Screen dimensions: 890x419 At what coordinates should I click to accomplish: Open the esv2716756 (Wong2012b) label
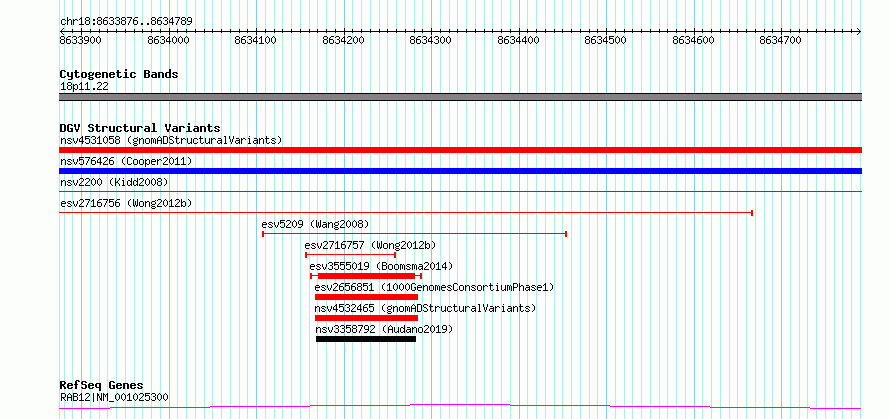pyautogui.click(x=126, y=203)
